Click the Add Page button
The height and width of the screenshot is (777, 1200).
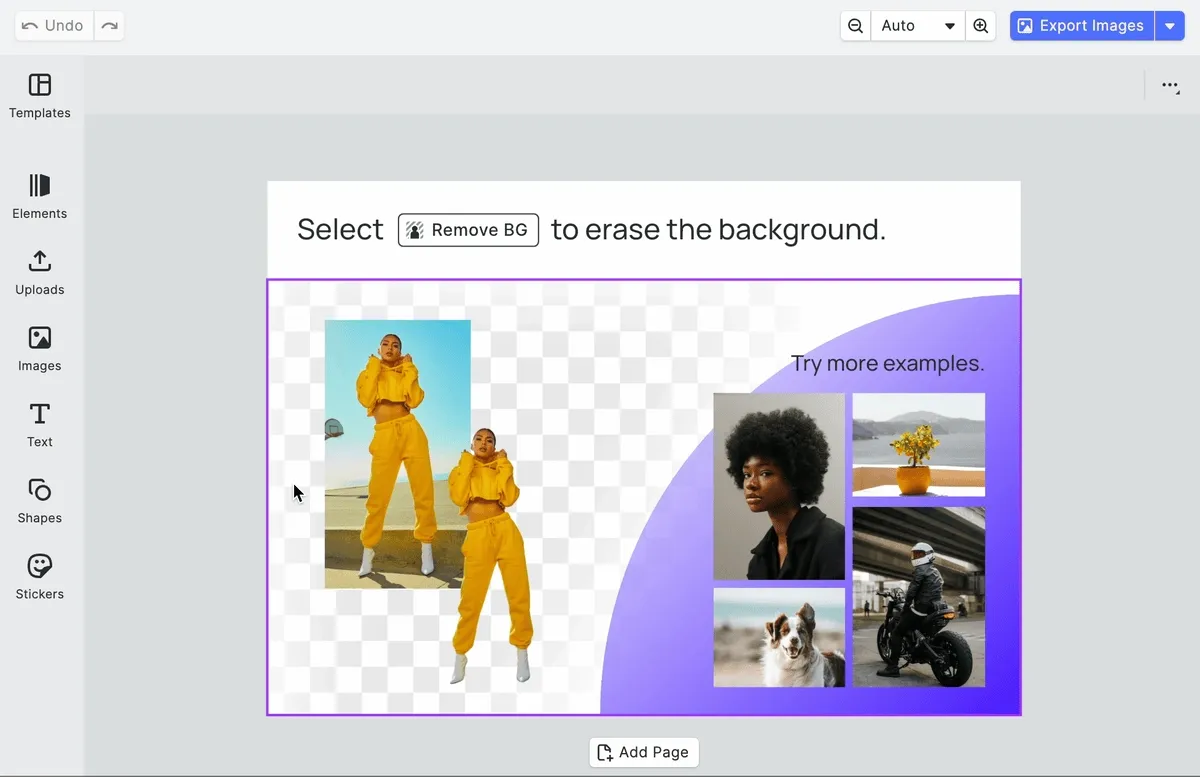point(644,752)
